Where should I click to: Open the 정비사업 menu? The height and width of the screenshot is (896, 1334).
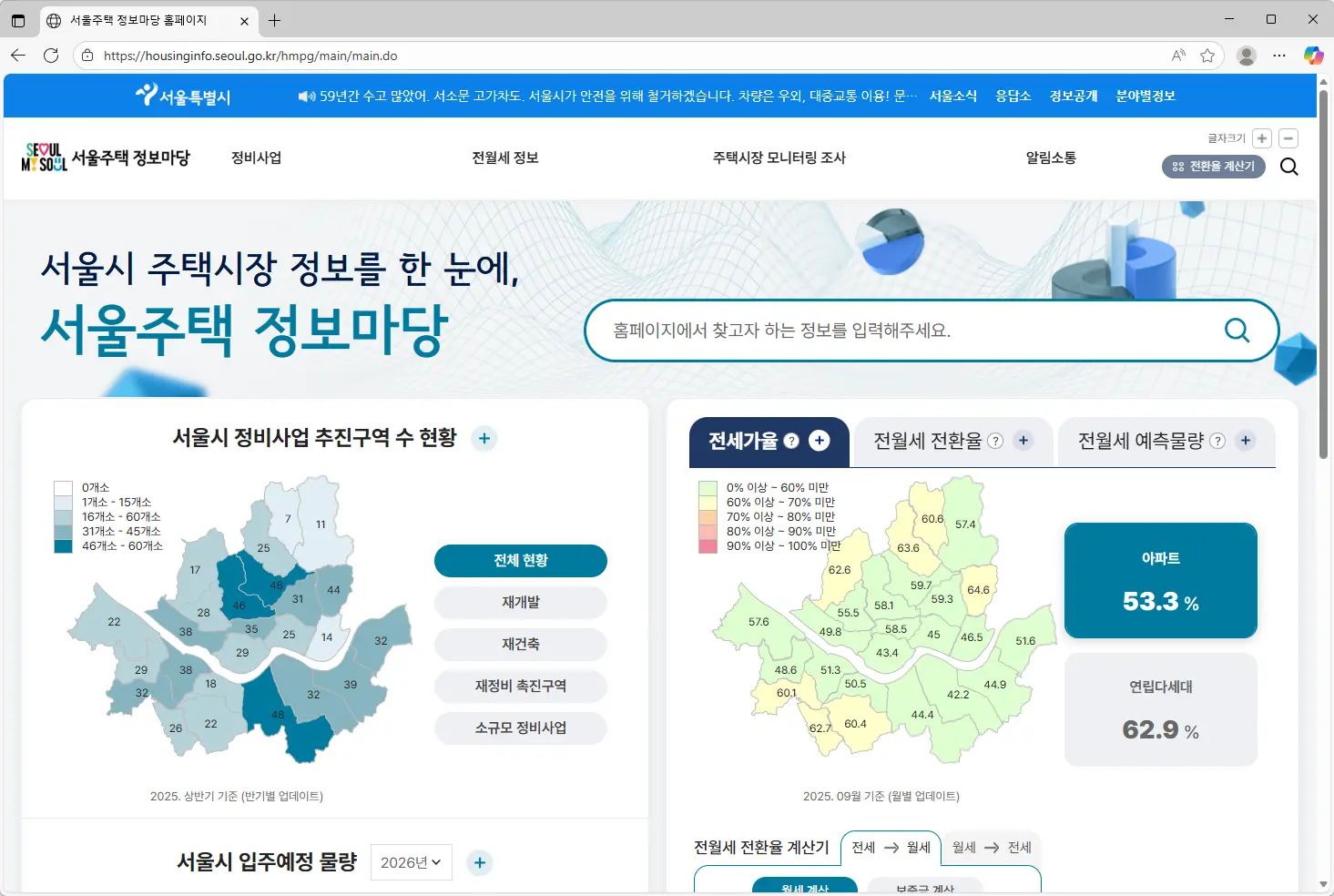(256, 157)
